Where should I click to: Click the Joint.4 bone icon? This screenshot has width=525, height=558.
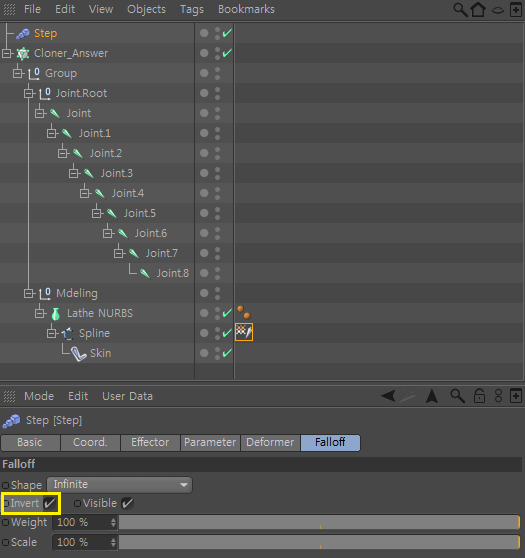(x=100, y=193)
